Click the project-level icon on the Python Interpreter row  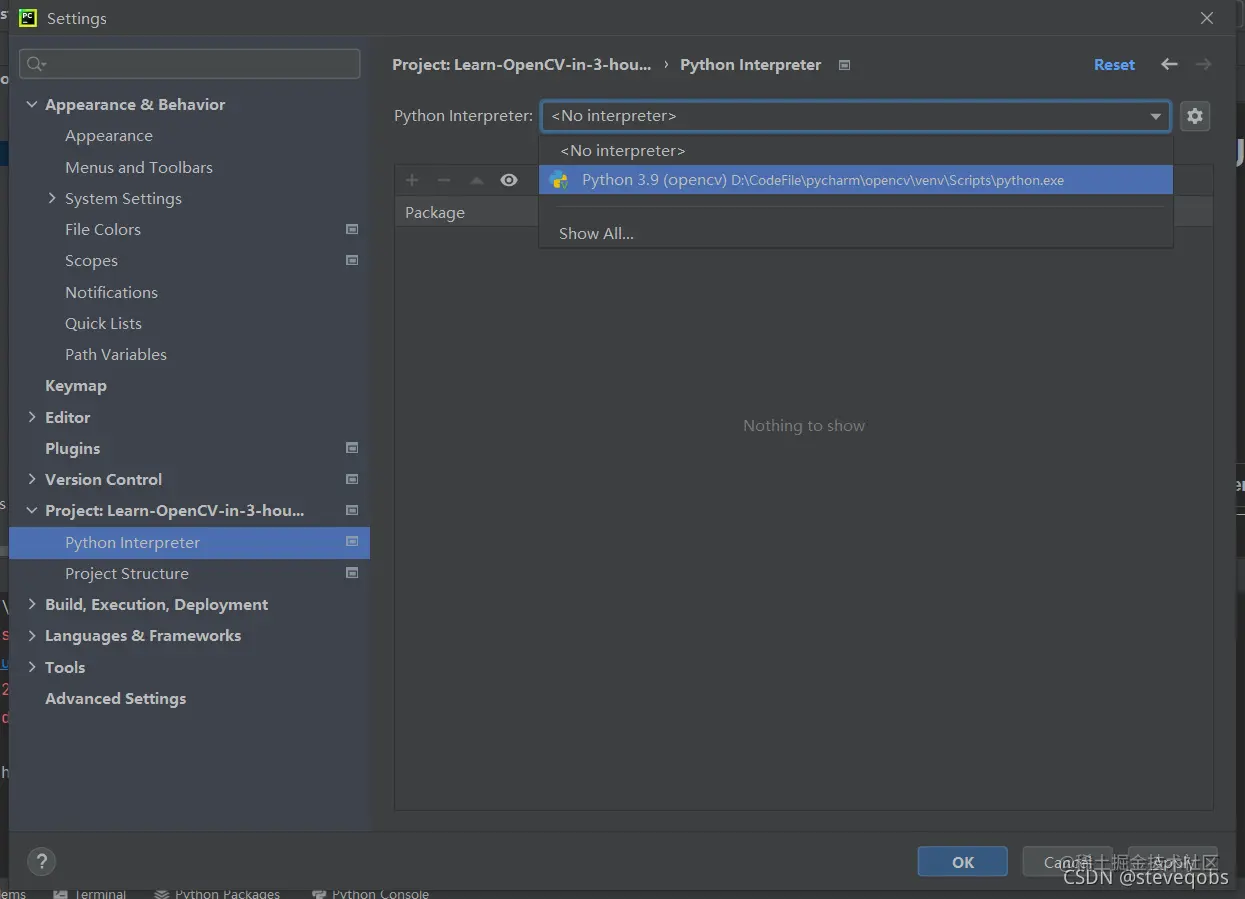coord(352,541)
